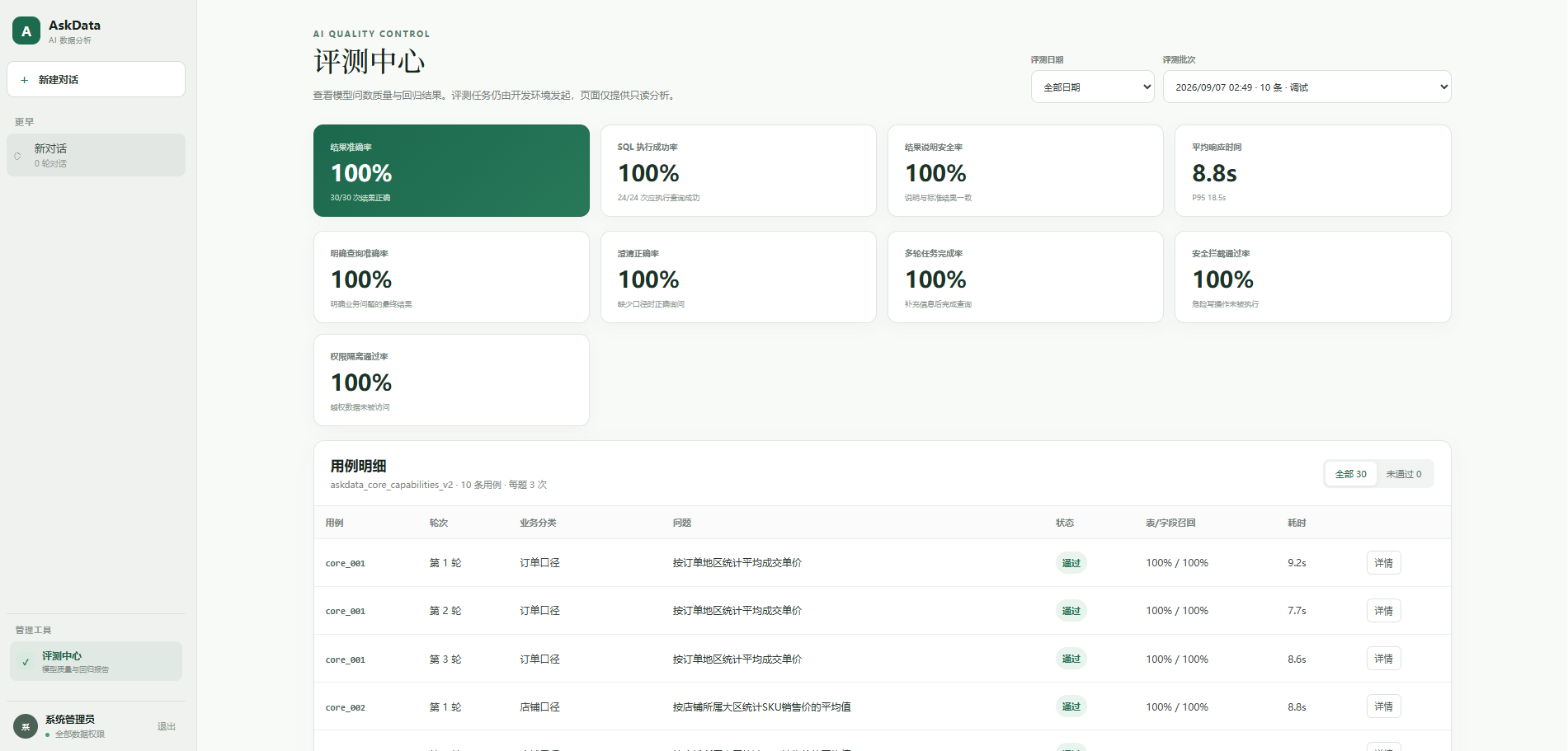Click the checkmark icon next to 评测中心
Viewport: 1568px width, 751px height.
coord(26,662)
